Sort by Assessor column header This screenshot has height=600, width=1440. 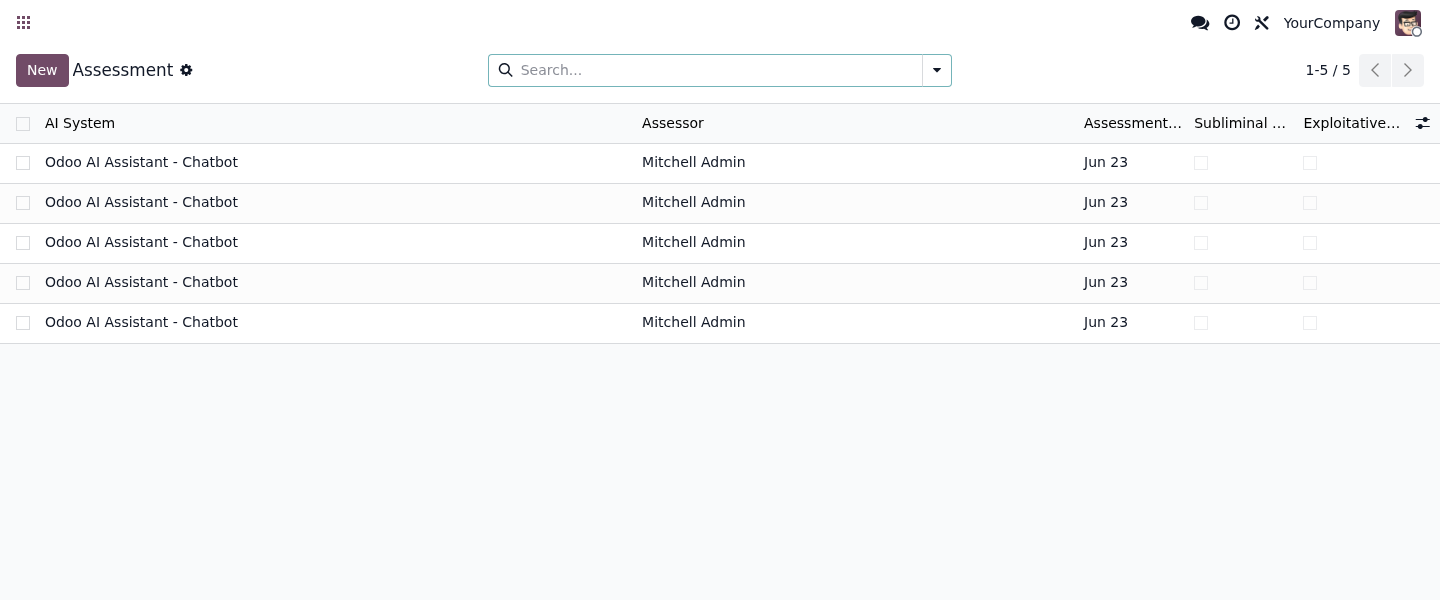[673, 123]
